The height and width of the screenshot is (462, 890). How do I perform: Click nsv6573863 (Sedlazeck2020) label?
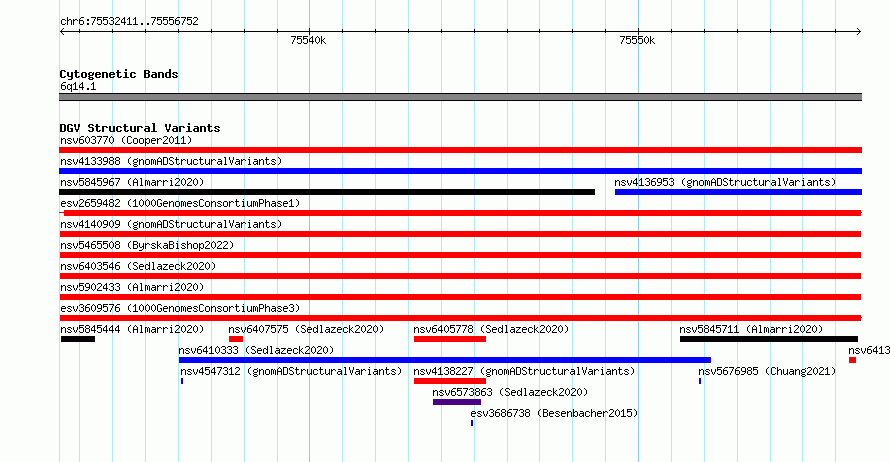click(x=510, y=392)
